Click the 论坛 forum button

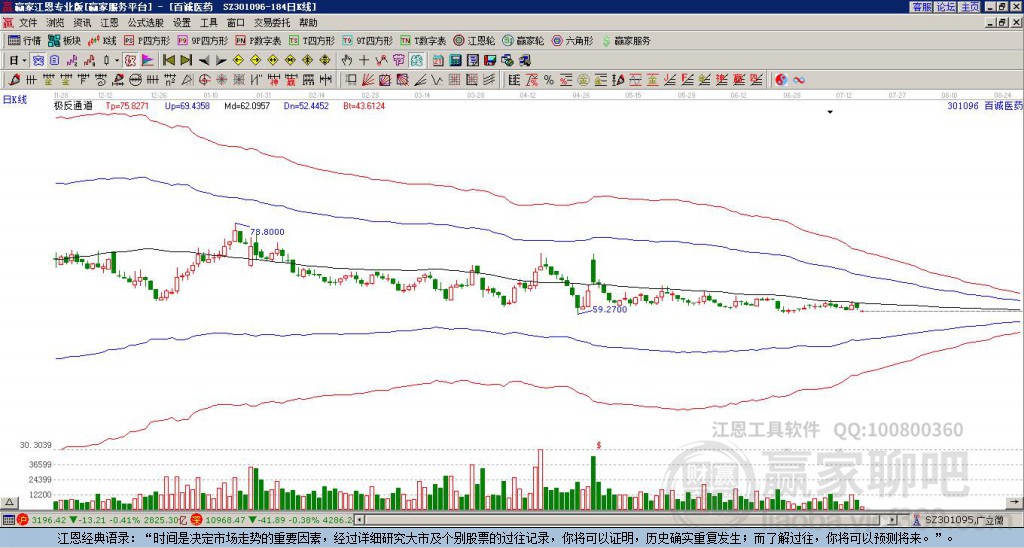[945, 7]
